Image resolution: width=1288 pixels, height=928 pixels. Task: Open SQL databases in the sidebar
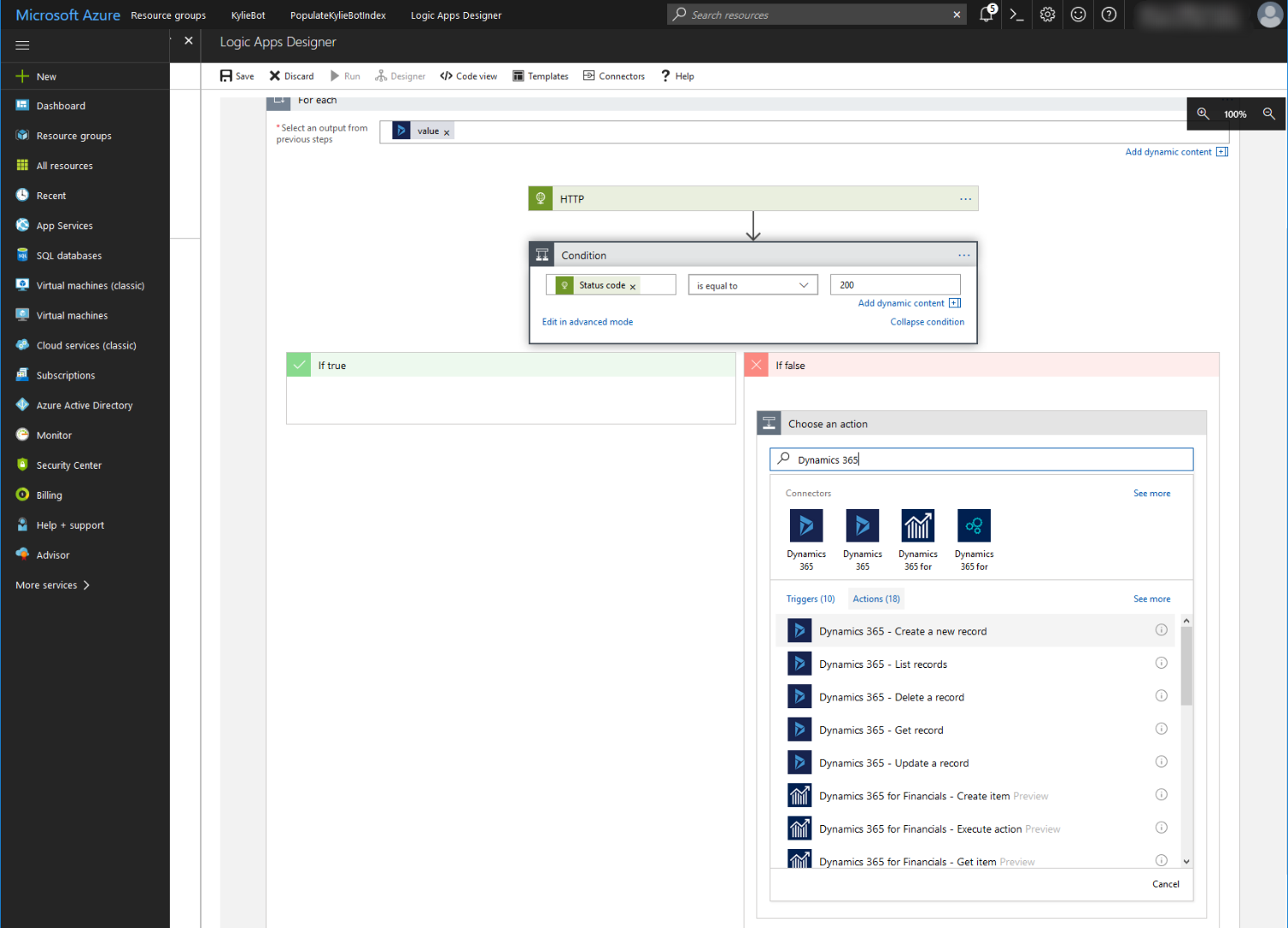click(x=69, y=256)
